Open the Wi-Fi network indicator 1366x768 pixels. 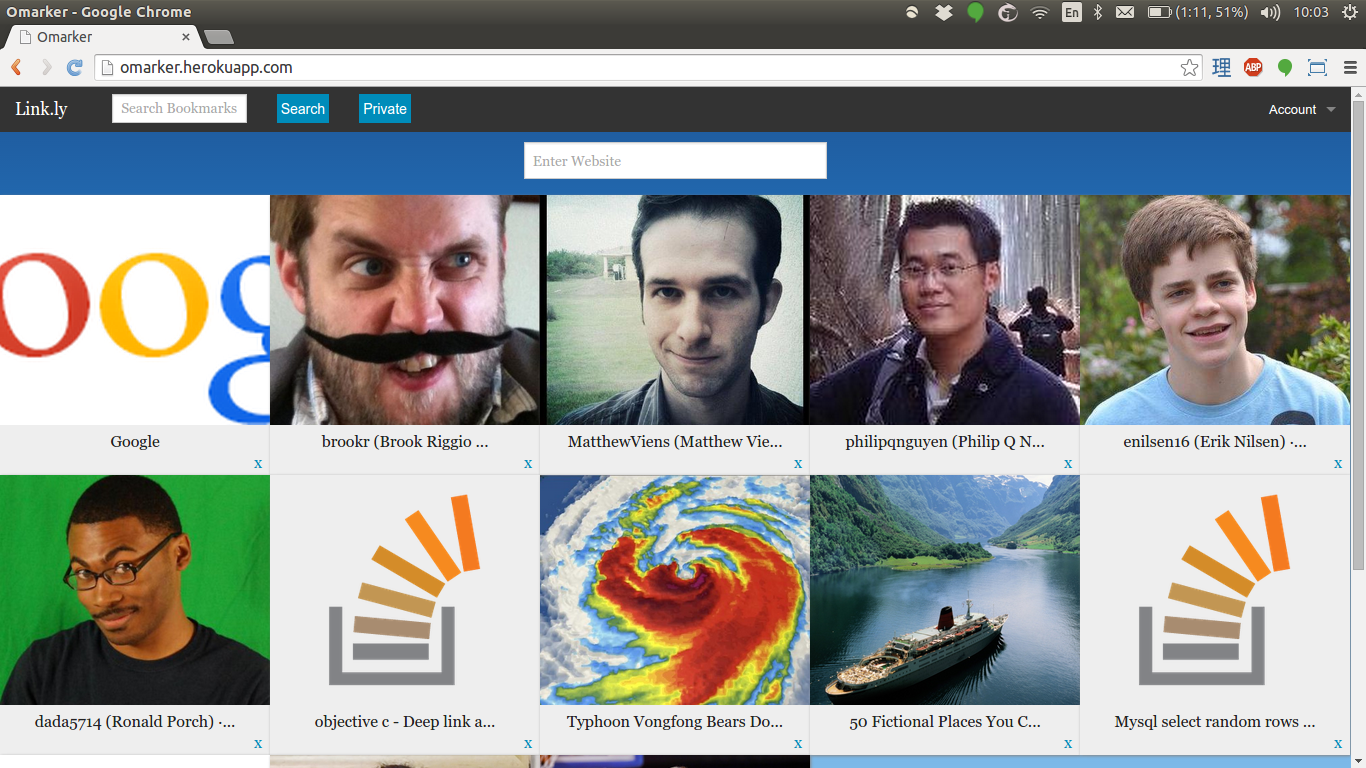pos(1040,12)
